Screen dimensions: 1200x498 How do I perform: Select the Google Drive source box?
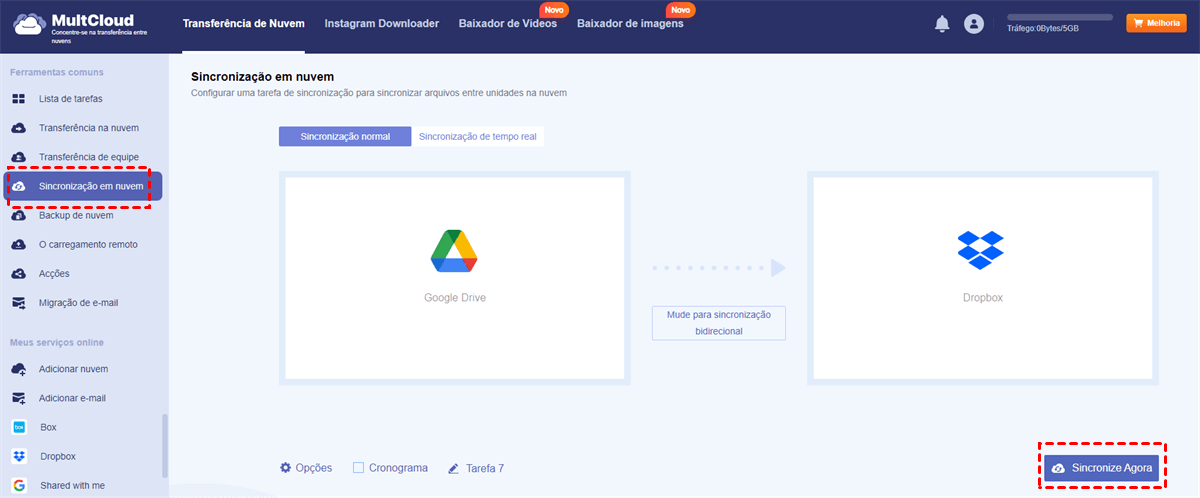(x=455, y=278)
